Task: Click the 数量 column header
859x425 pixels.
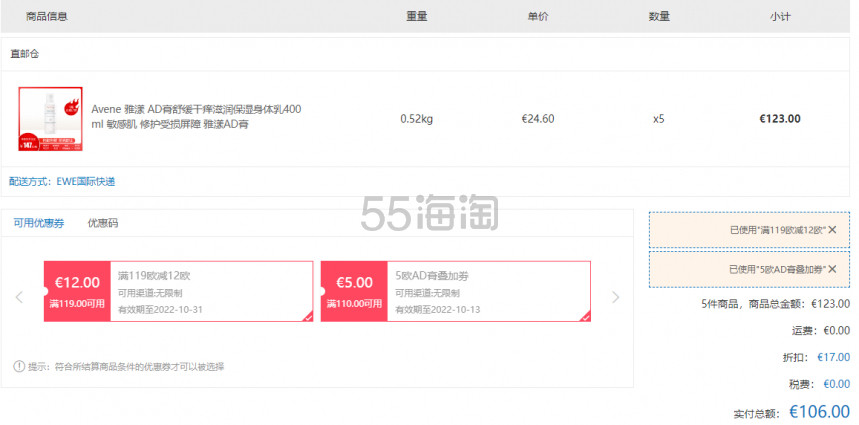Action: (659, 16)
